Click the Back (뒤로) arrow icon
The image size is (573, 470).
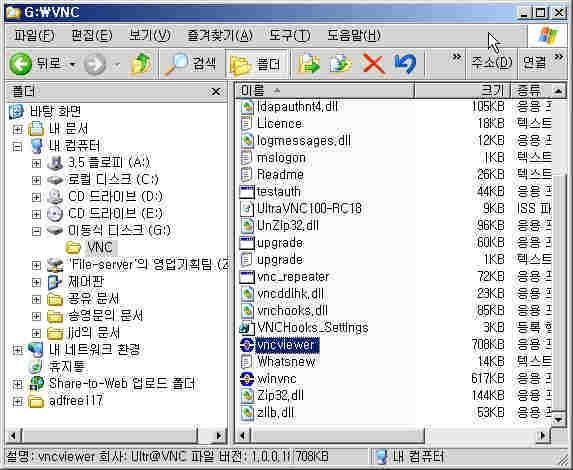[x=20, y=64]
